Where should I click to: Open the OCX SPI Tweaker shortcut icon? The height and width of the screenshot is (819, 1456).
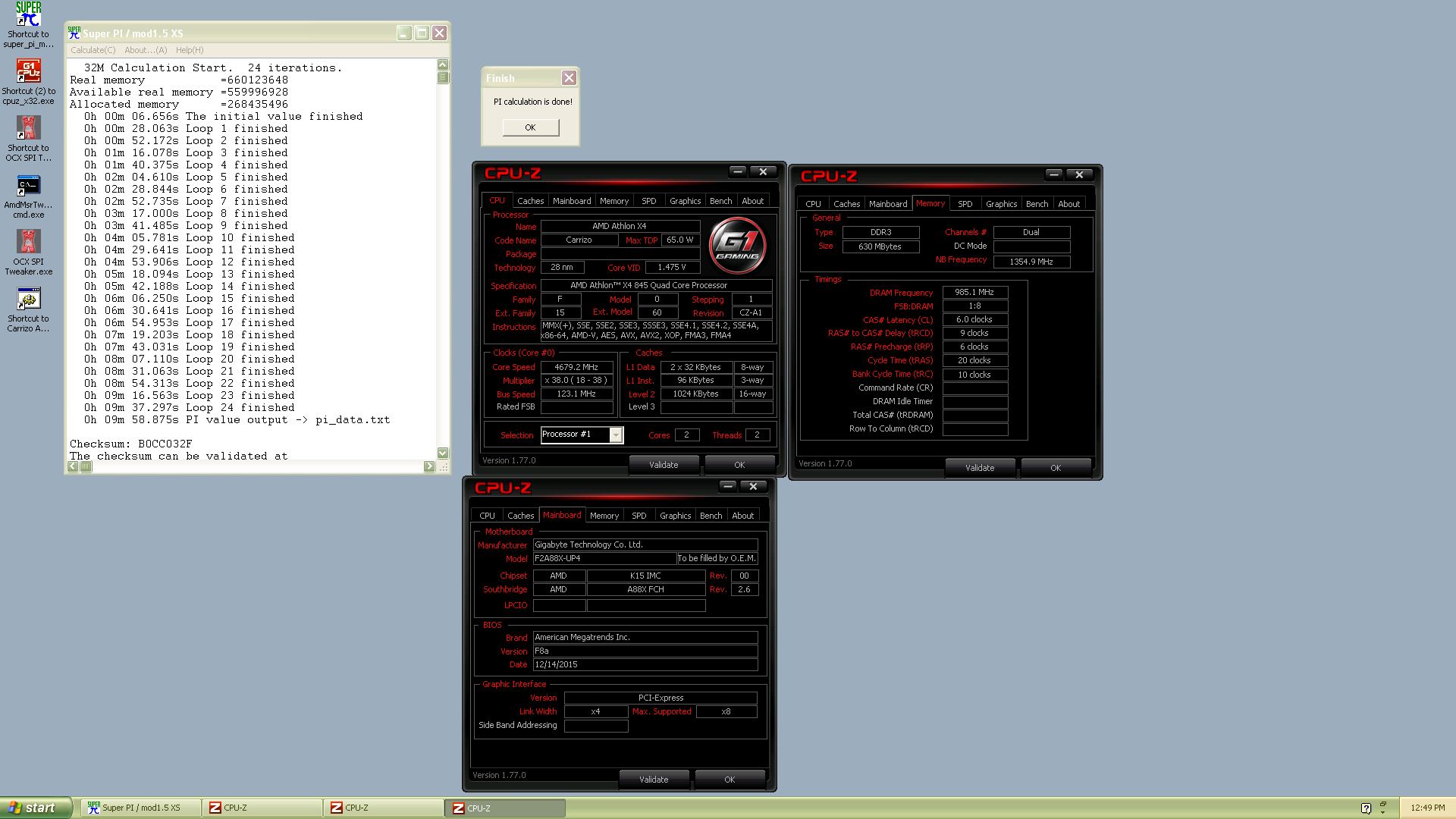pos(28,139)
